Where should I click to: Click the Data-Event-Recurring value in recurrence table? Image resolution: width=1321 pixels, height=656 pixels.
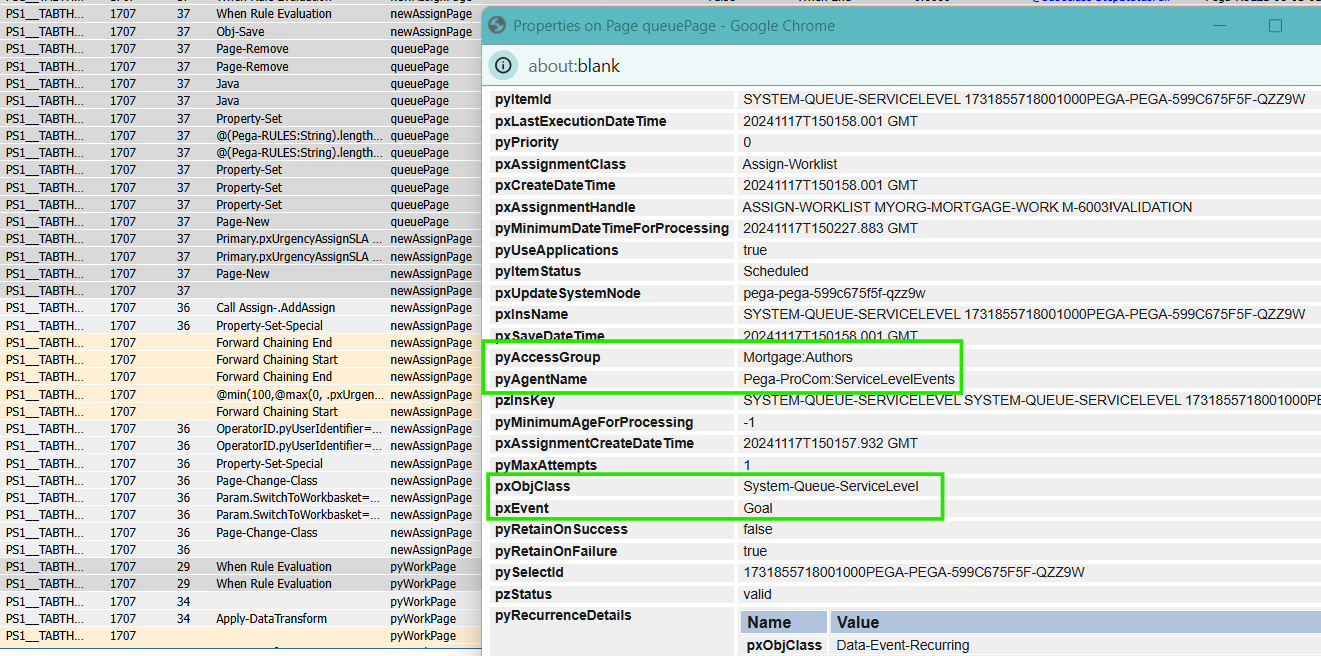(x=905, y=645)
